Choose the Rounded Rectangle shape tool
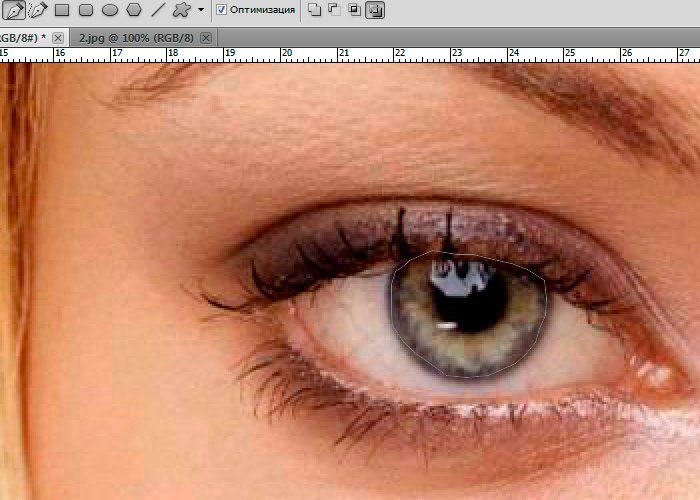The height and width of the screenshot is (500, 700). click(86, 10)
